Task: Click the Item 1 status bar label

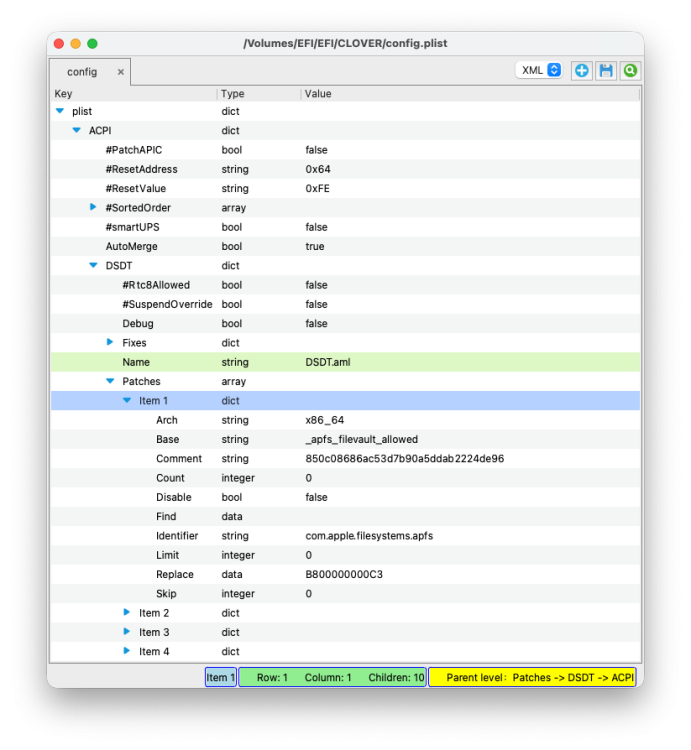Action: point(220,677)
